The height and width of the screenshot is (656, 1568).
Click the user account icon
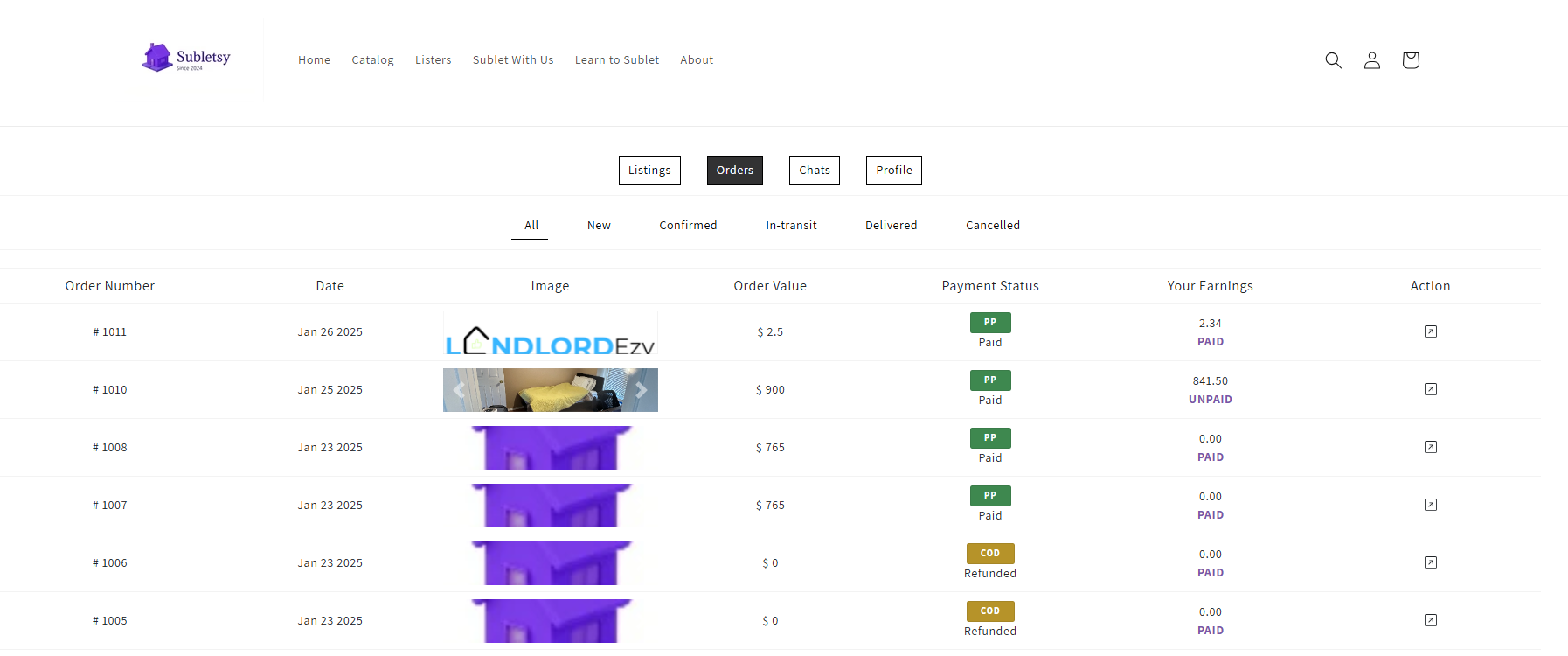pos(1371,60)
